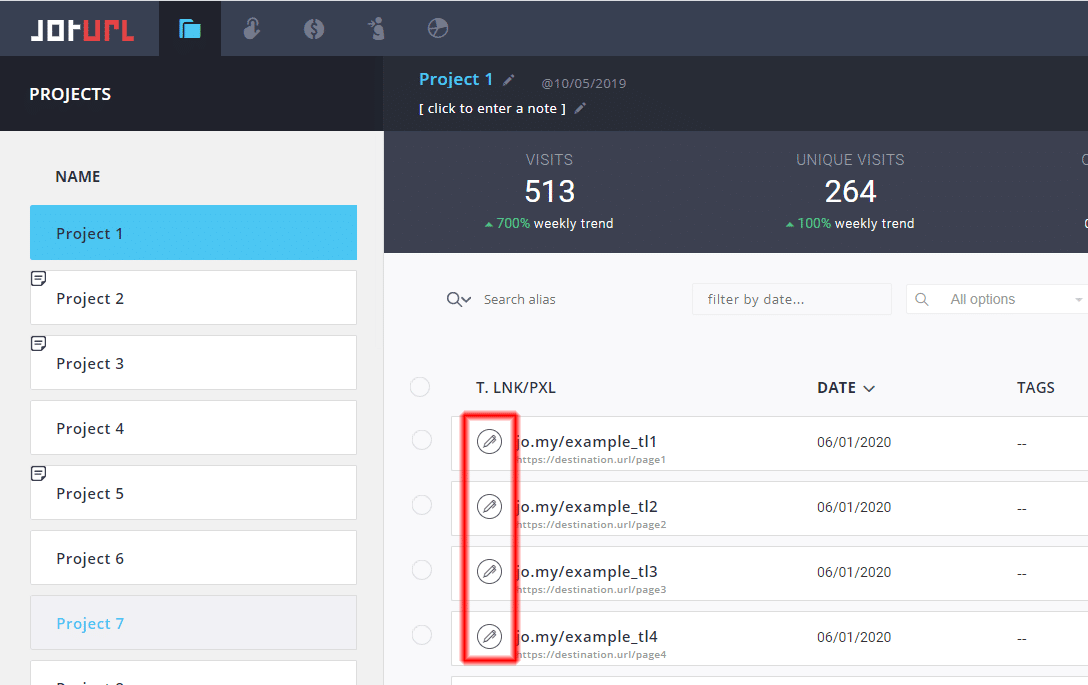Open the dollar conversions icon in top bar
Image resolution: width=1088 pixels, height=685 pixels.
tap(314, 29)
